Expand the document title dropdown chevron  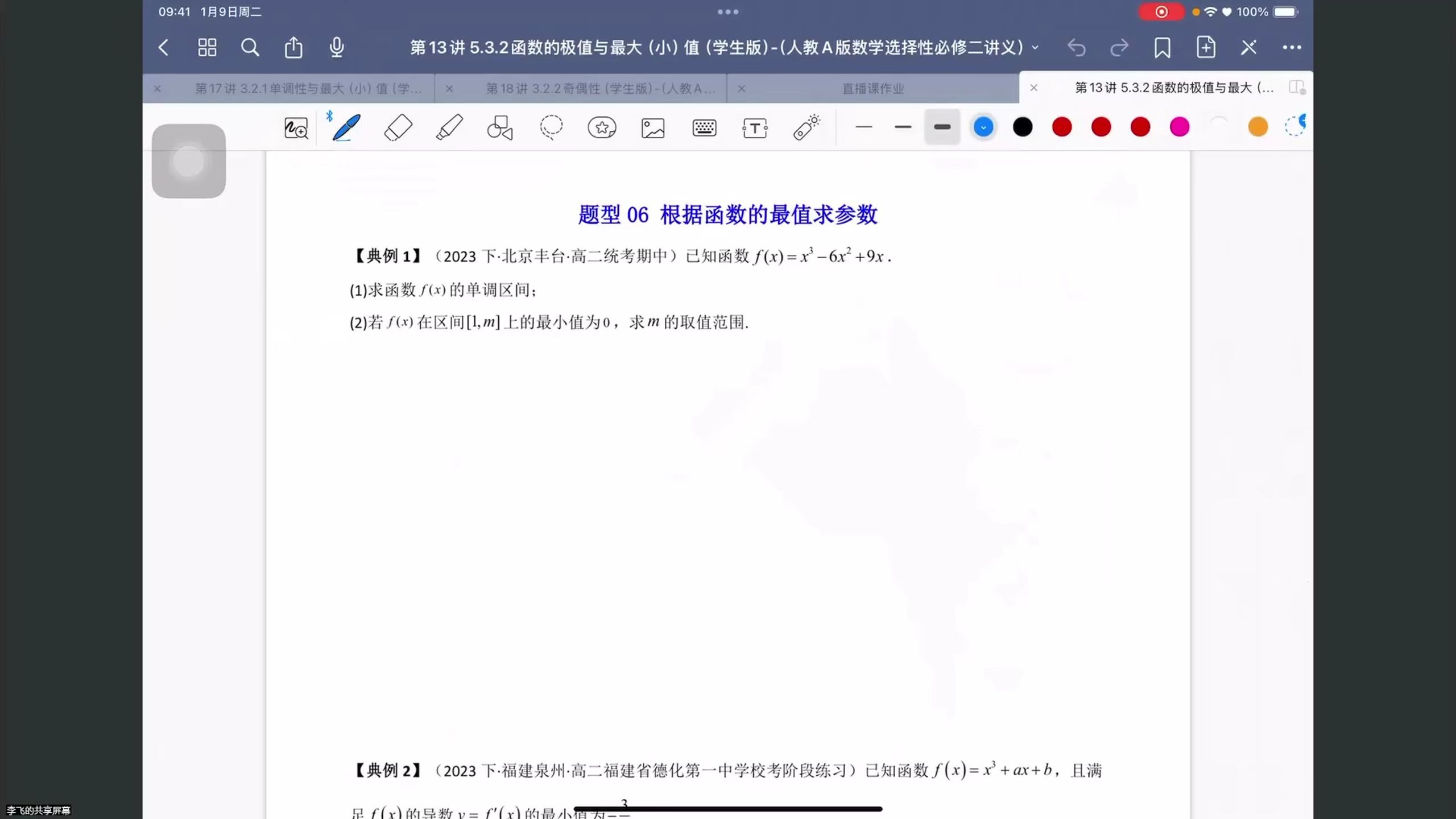[x=1035, y=48]
